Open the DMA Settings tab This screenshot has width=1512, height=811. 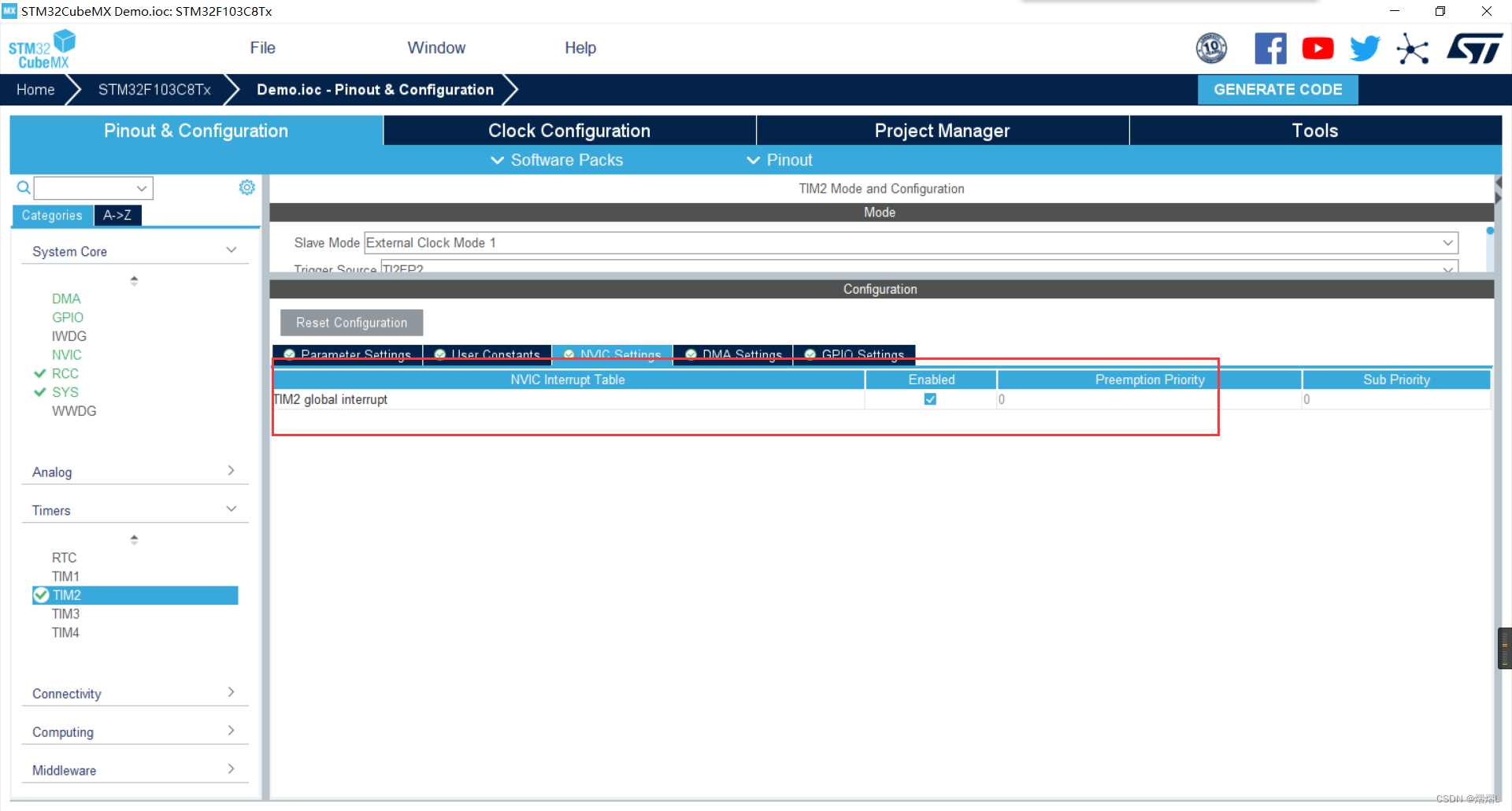coord(733,354)
